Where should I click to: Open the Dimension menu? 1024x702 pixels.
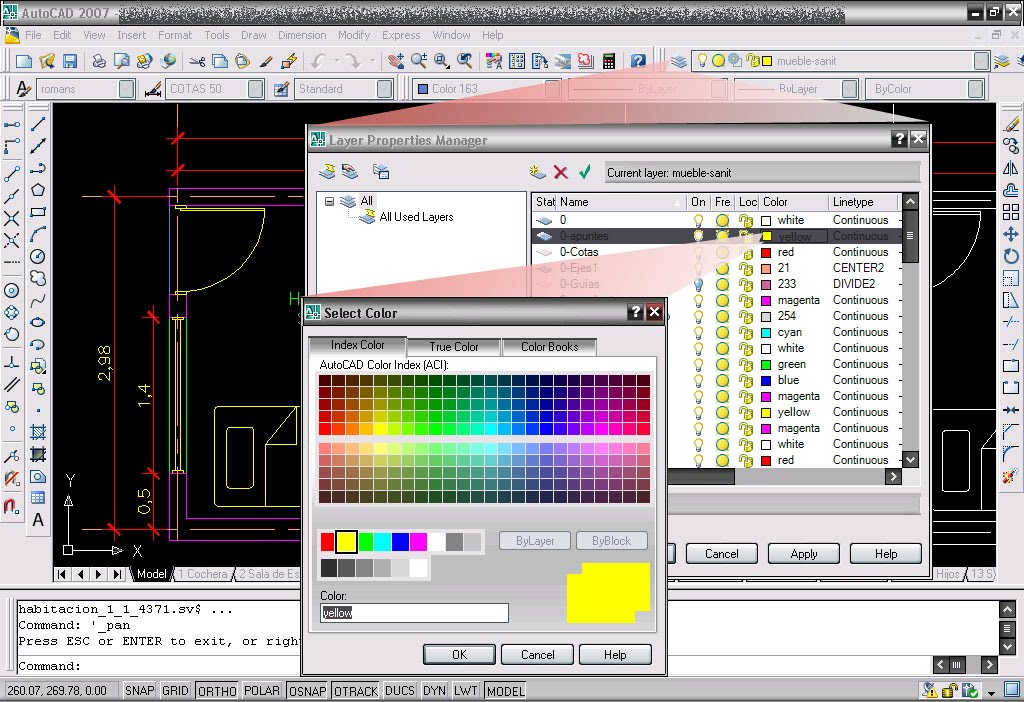(x=301, y=35)
